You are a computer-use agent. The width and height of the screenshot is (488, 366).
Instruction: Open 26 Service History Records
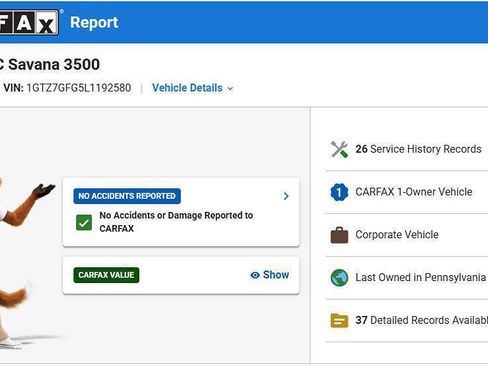[418, 149]
